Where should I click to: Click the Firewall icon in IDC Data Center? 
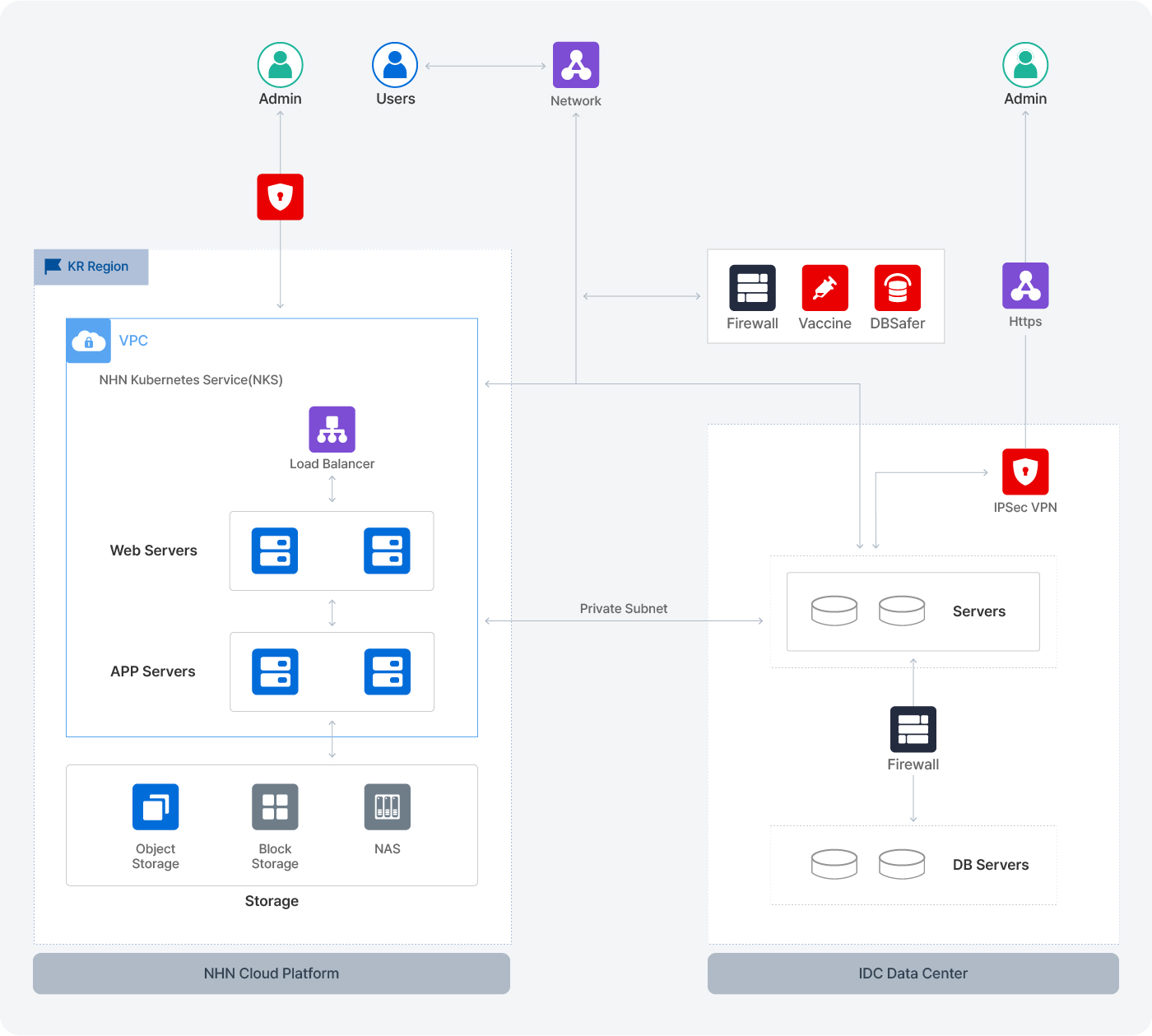click(x=913, y=729)
